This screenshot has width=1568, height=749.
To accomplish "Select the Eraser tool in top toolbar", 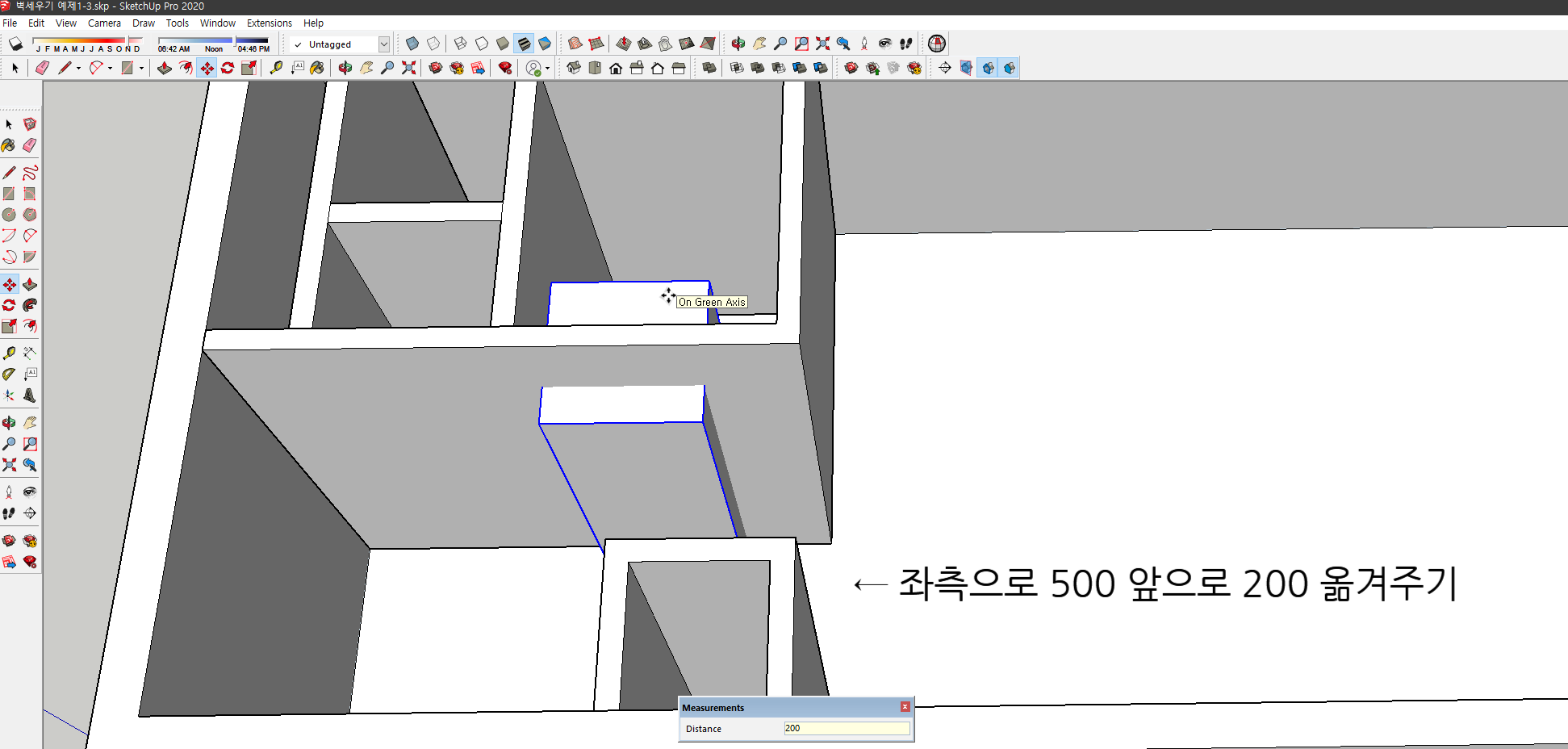I will point(42,68).
